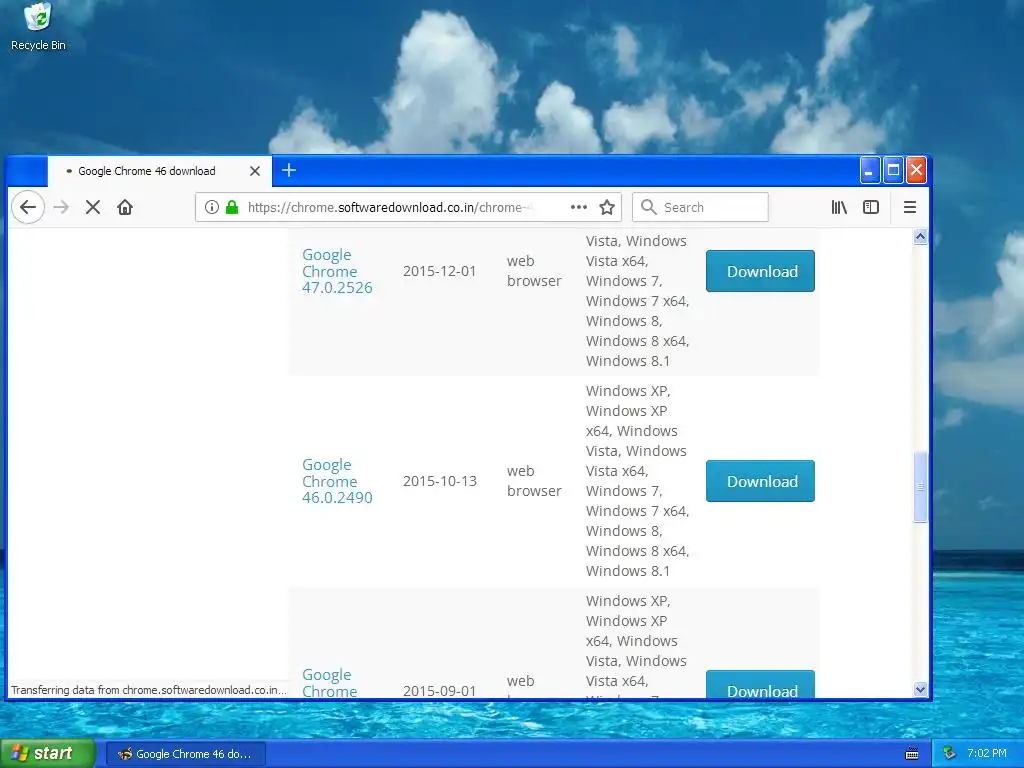Click the 7:02 PM system clock
The width and height of the screenshot is (1024, 768).
(987, 754)
